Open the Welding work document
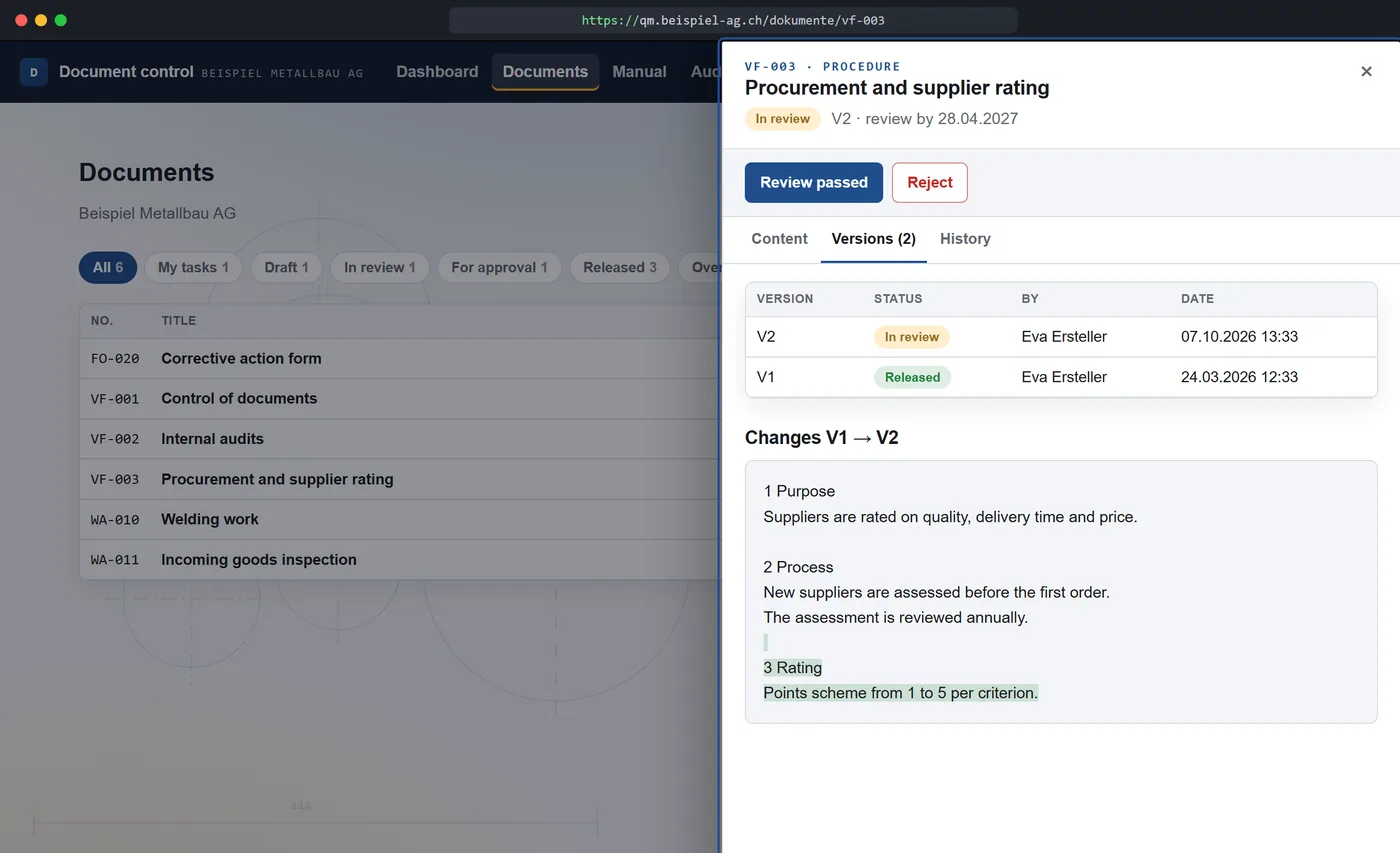This screenshot has width=1400, height=853. tap(400, 519)
